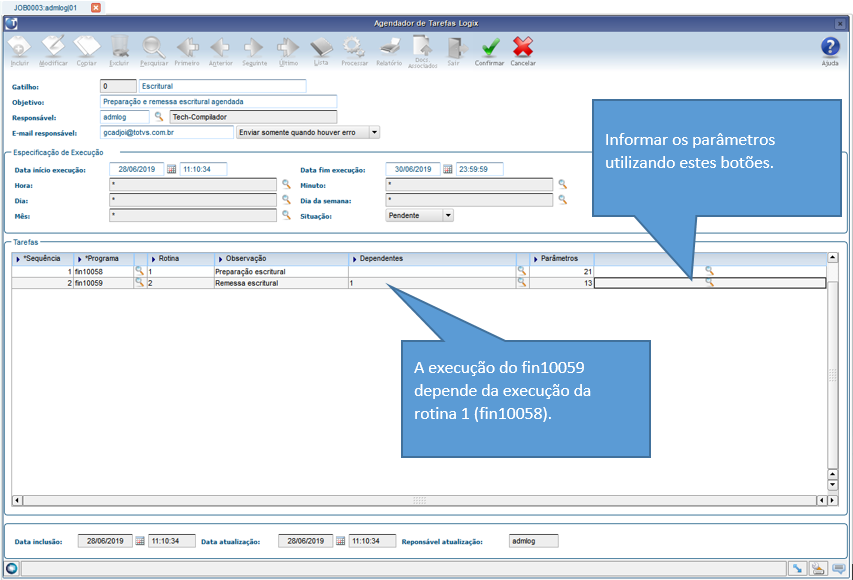Image resolution: width=853 pixels, height=580 pixels.
Task: Sort by Dependentes column header
Action: [x=432, y=258]
